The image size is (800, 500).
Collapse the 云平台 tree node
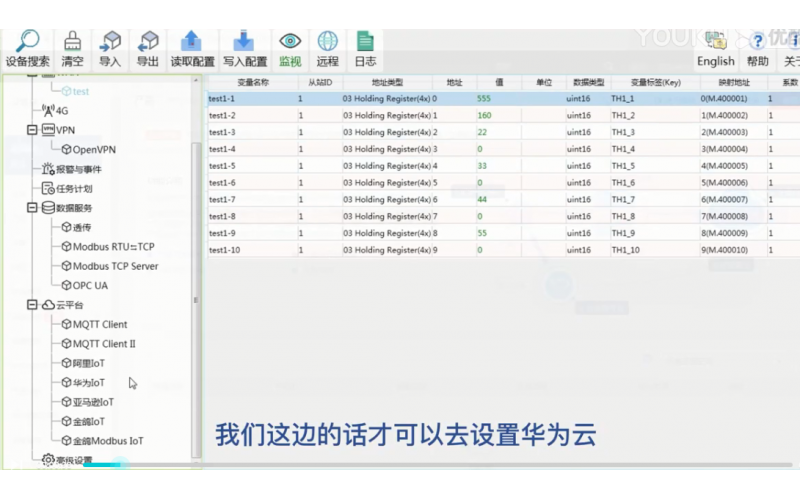pos(33,304)
